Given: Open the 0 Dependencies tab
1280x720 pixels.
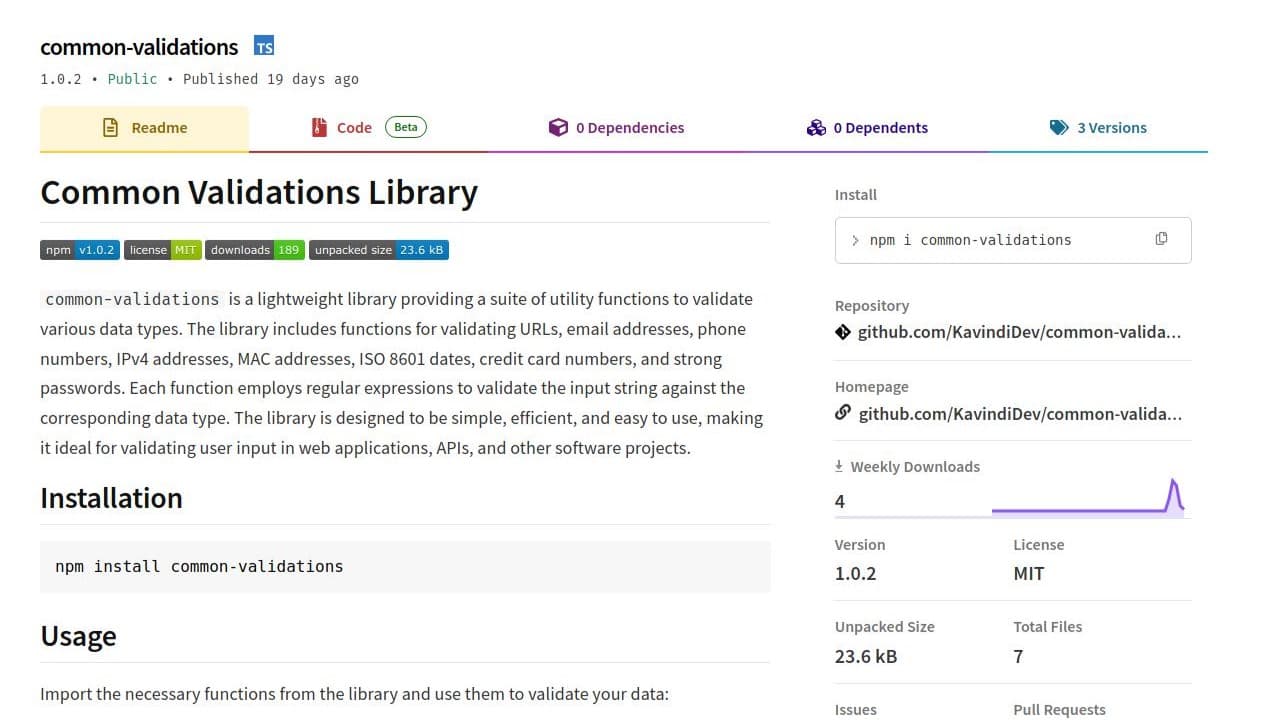Looking at the screenshot, I should [x=617, y=128].
